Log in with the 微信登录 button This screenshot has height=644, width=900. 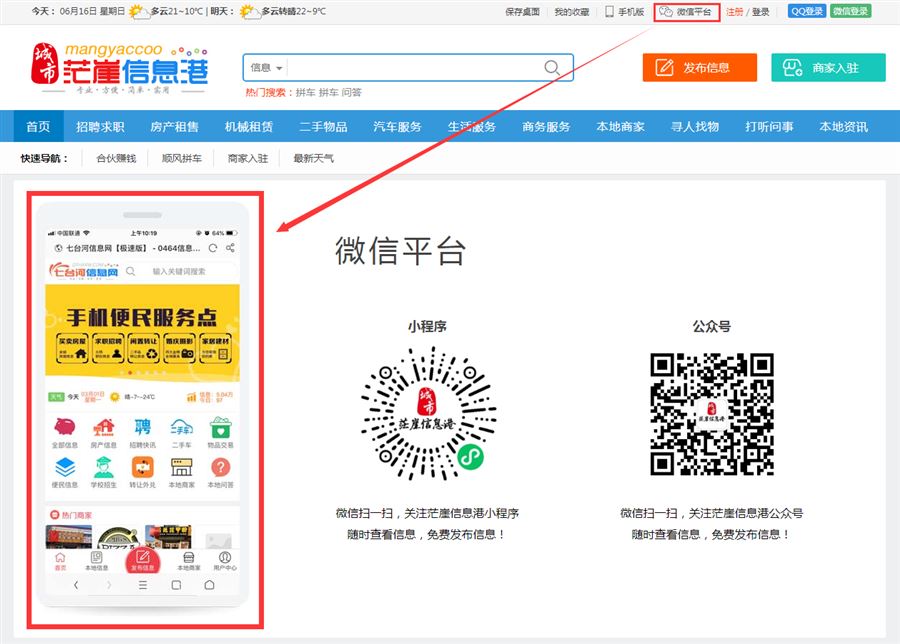coord(850,12)
